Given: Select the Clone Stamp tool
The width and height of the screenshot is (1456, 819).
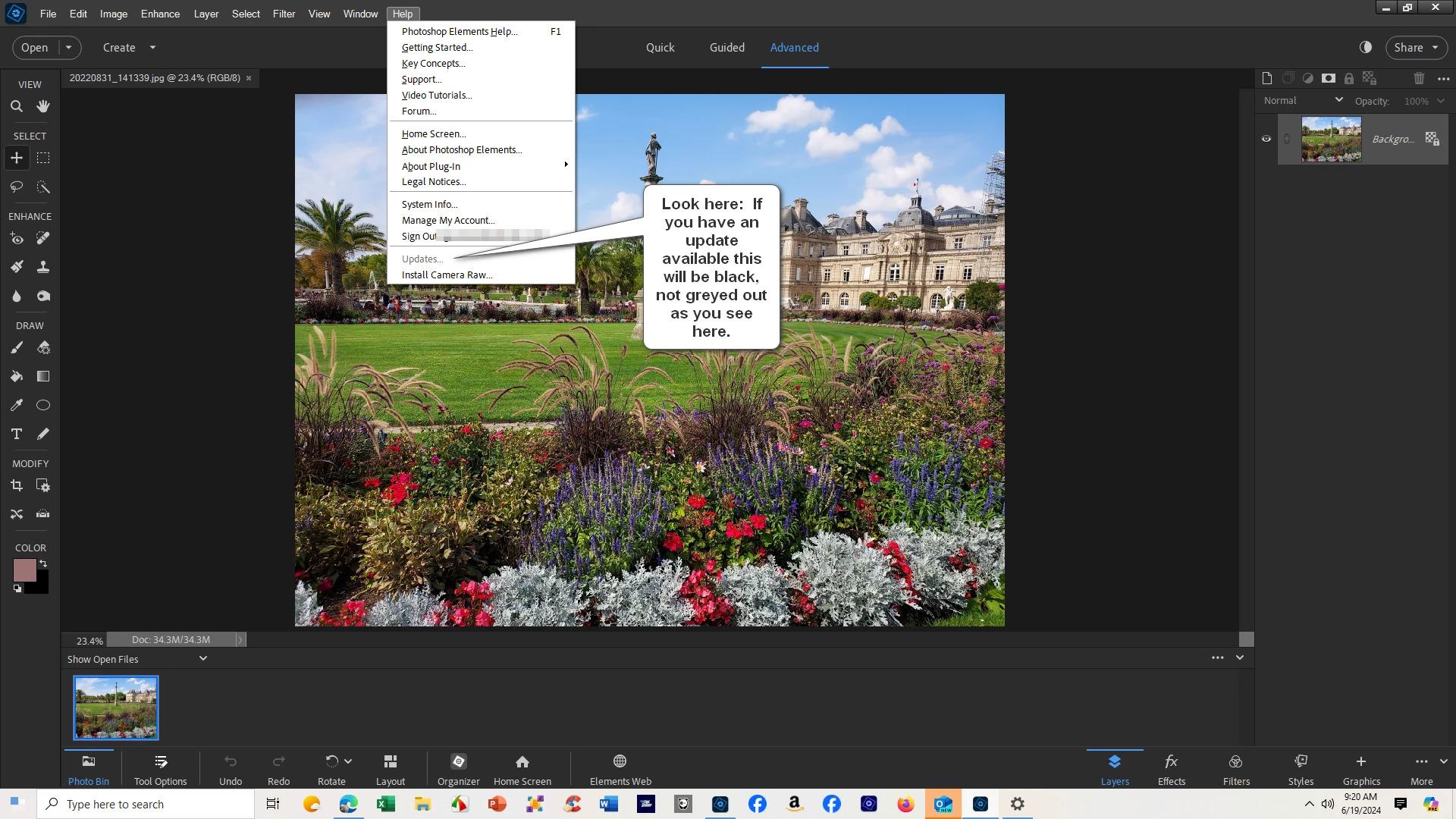Looking at the screenshot, I should 43,267.
